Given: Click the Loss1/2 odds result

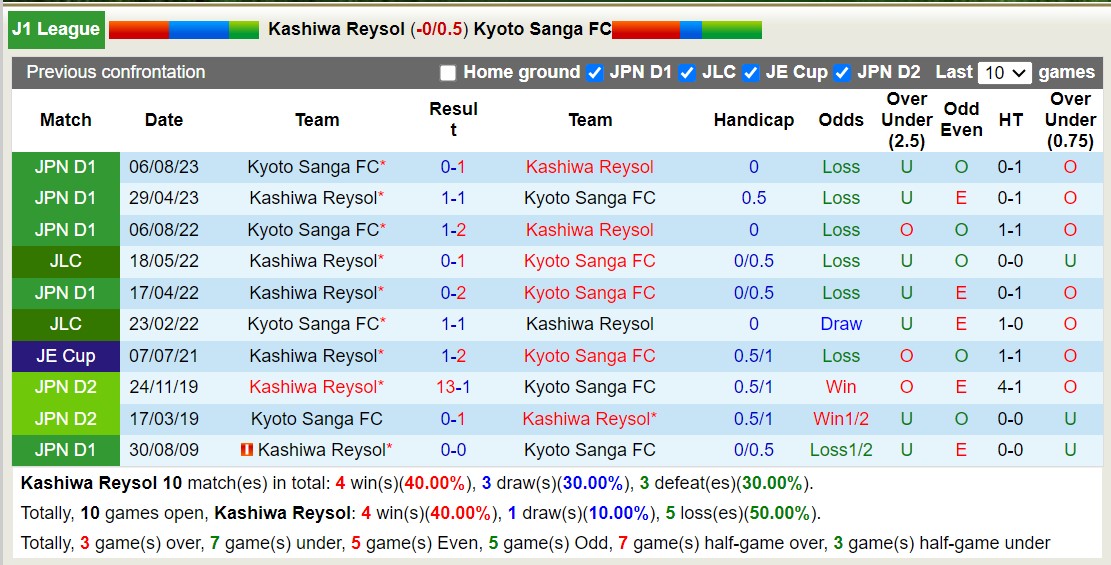Looking at the screenshot, I should click(841, 450).
